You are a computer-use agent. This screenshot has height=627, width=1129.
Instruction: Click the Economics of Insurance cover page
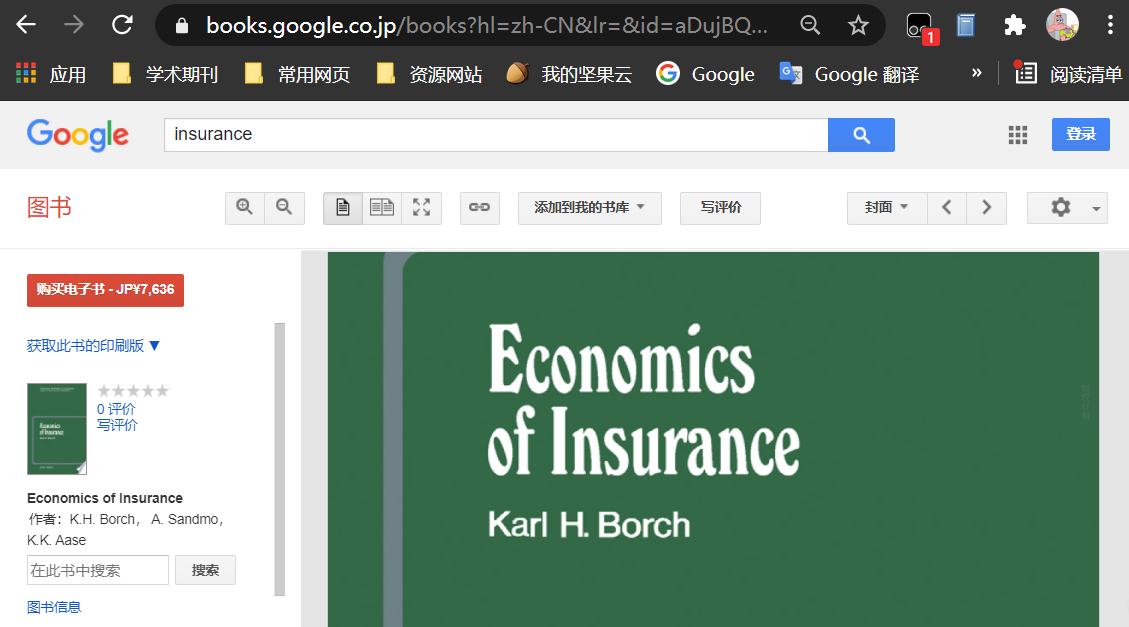tap(713, 439)
